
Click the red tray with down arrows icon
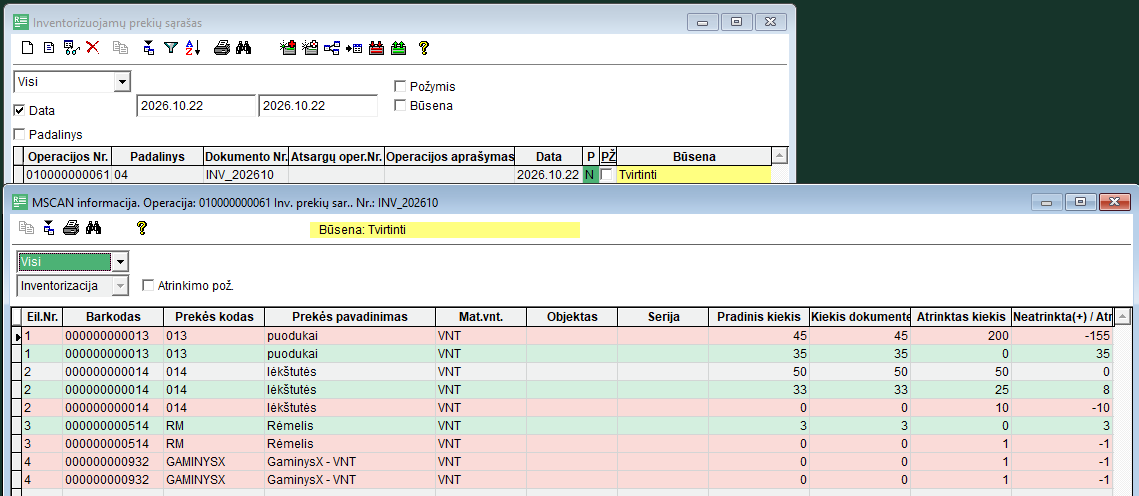coord(376,48)
